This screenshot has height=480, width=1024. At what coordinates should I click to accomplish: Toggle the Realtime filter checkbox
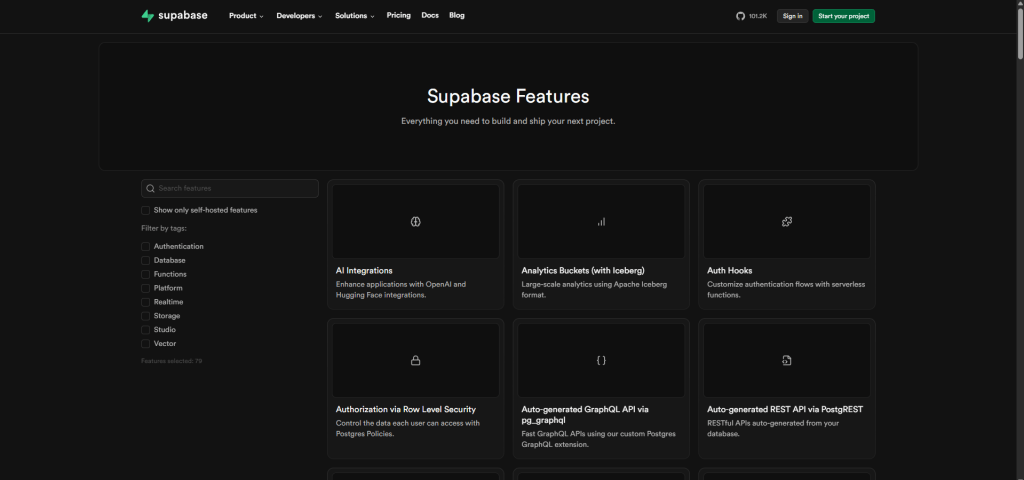(x=146, y=302)
